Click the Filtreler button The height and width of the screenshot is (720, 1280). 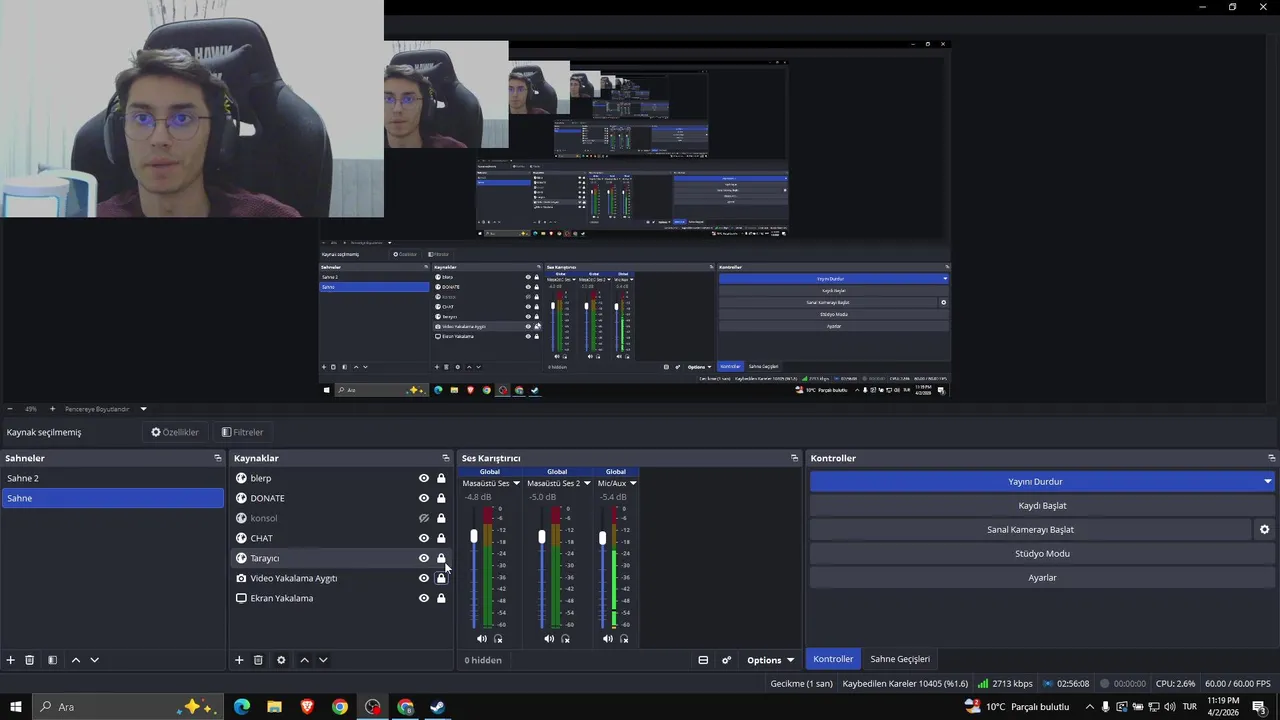(x=242, y=432)
